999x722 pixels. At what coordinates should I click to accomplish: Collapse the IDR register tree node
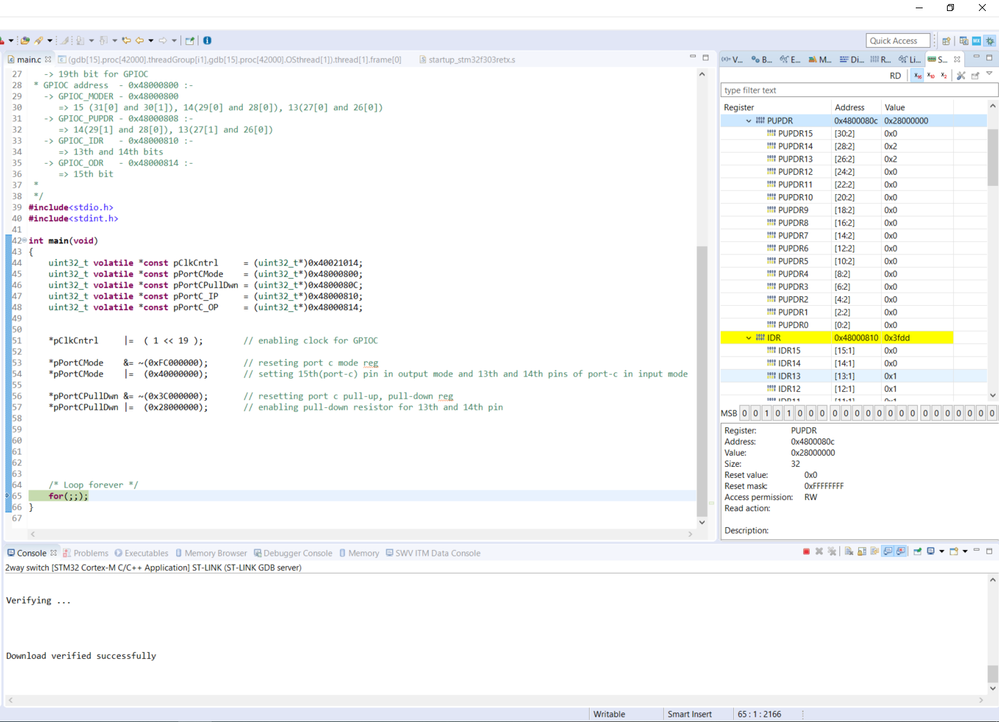749,338
